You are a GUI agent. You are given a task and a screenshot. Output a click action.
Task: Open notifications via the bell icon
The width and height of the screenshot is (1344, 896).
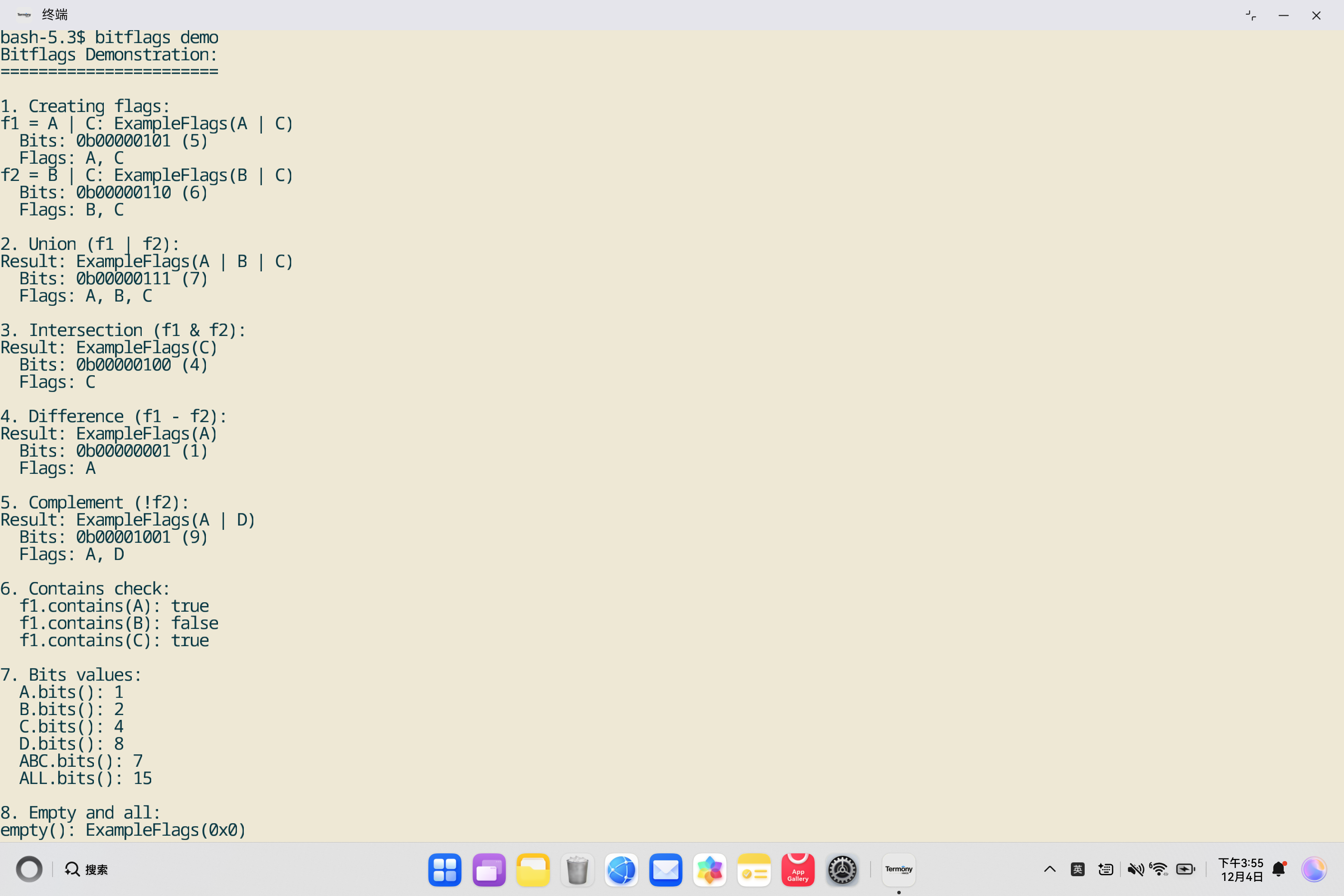coord(1278,869)
